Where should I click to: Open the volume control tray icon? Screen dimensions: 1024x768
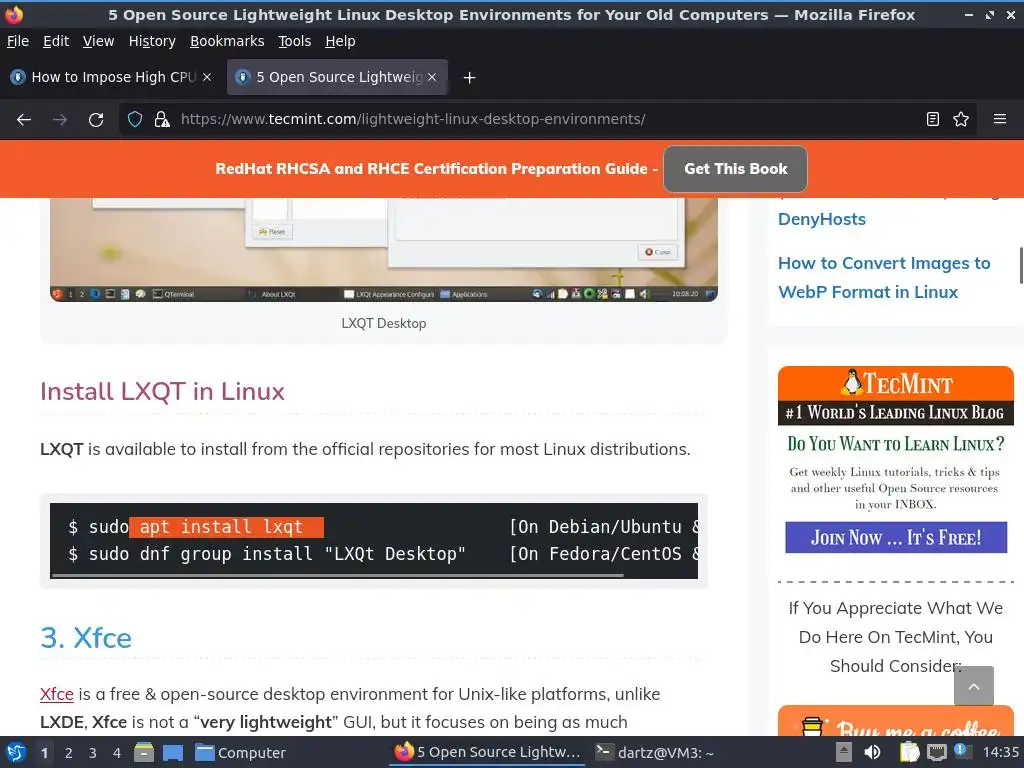point(872,752)
